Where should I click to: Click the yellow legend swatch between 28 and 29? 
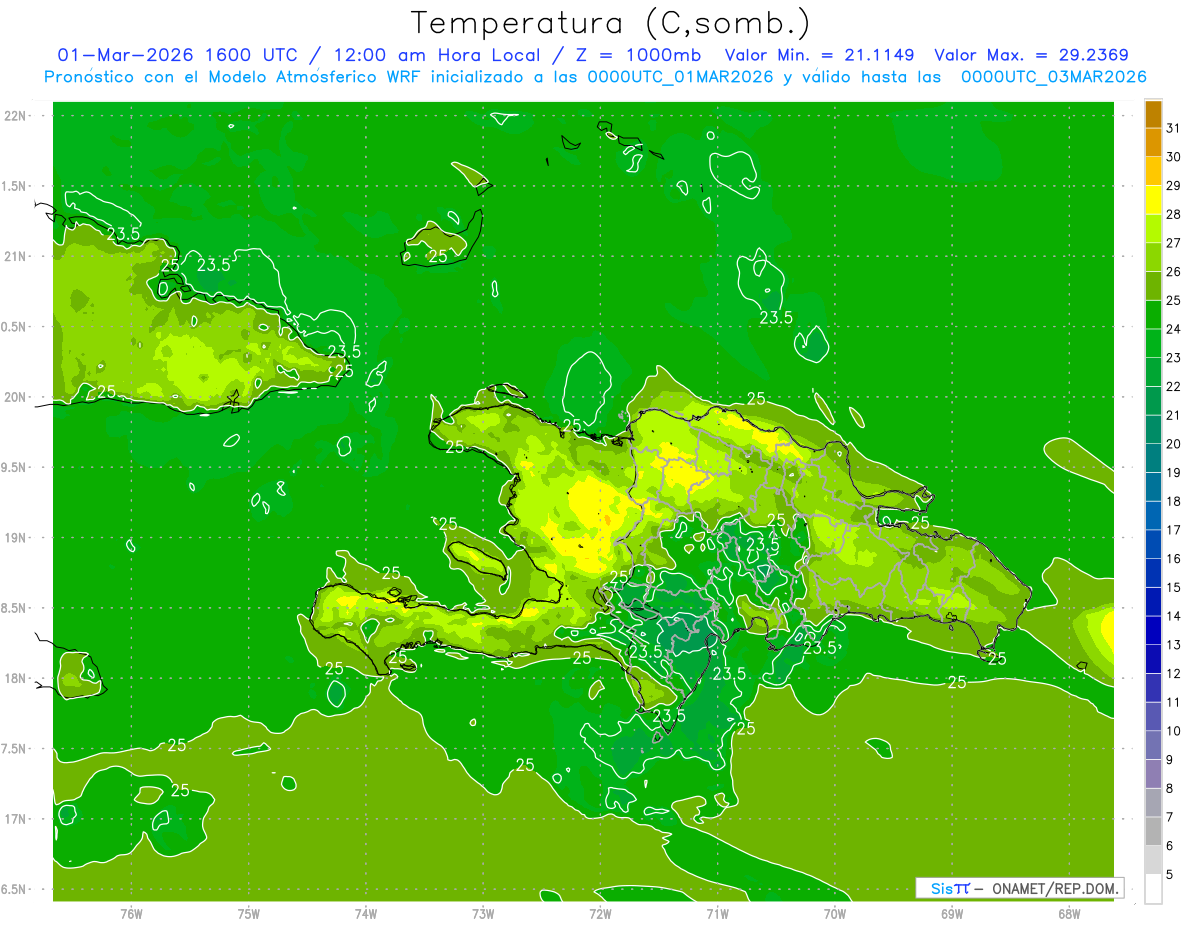(1153, 200)
